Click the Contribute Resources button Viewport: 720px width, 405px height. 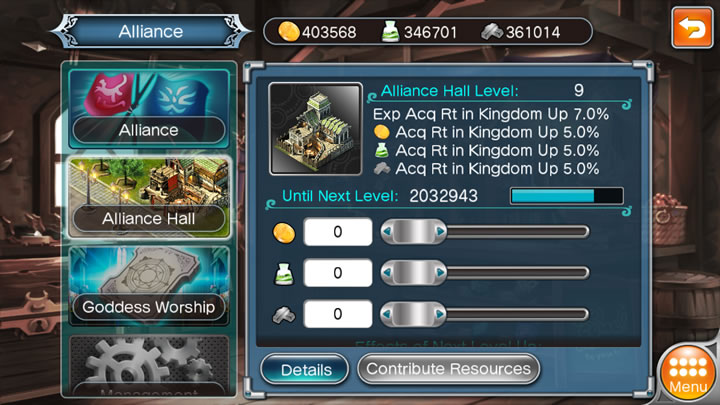tap(448, 369)
